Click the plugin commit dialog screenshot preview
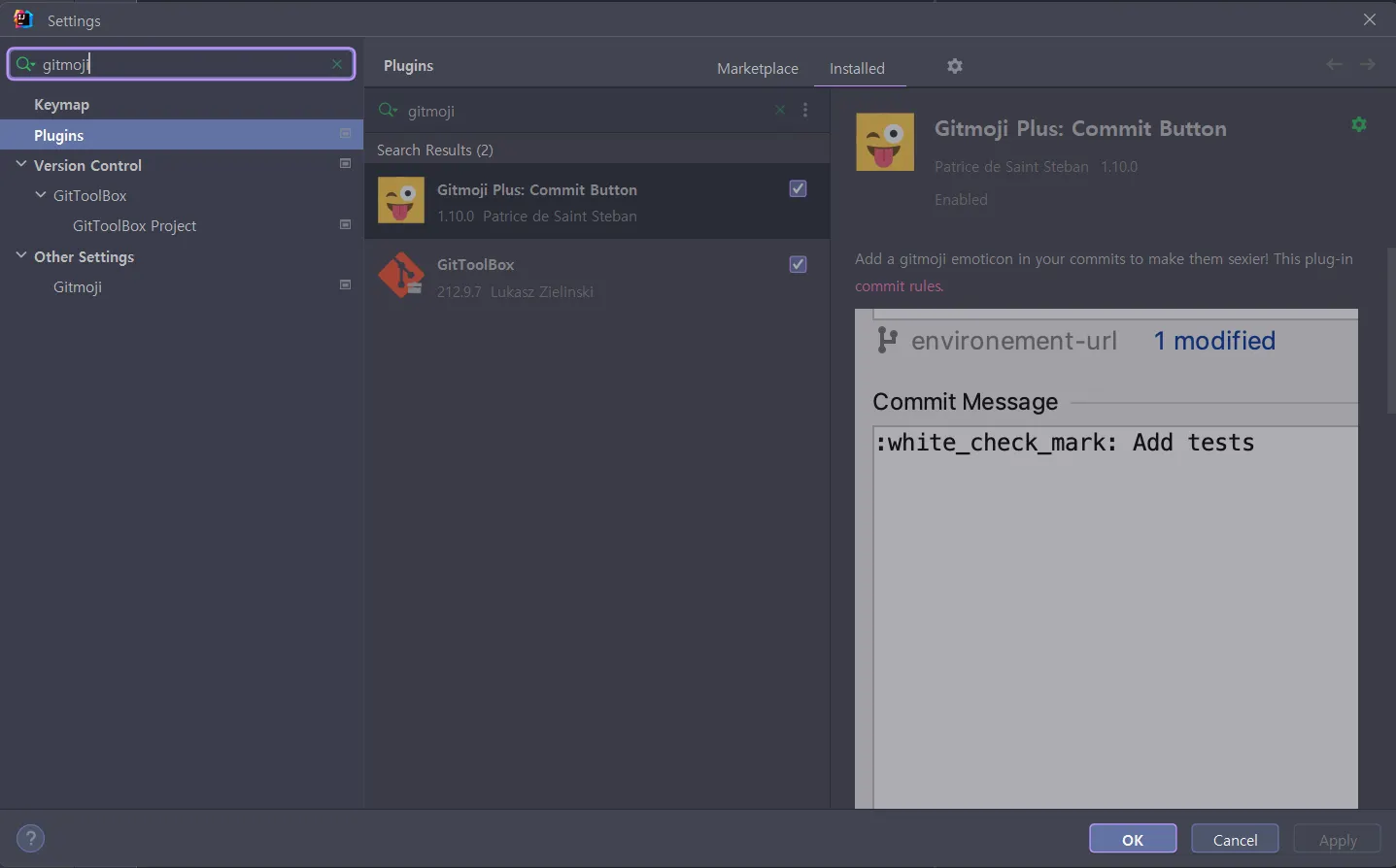This screenshot has width=1396, height=868. click(1107, 558)
